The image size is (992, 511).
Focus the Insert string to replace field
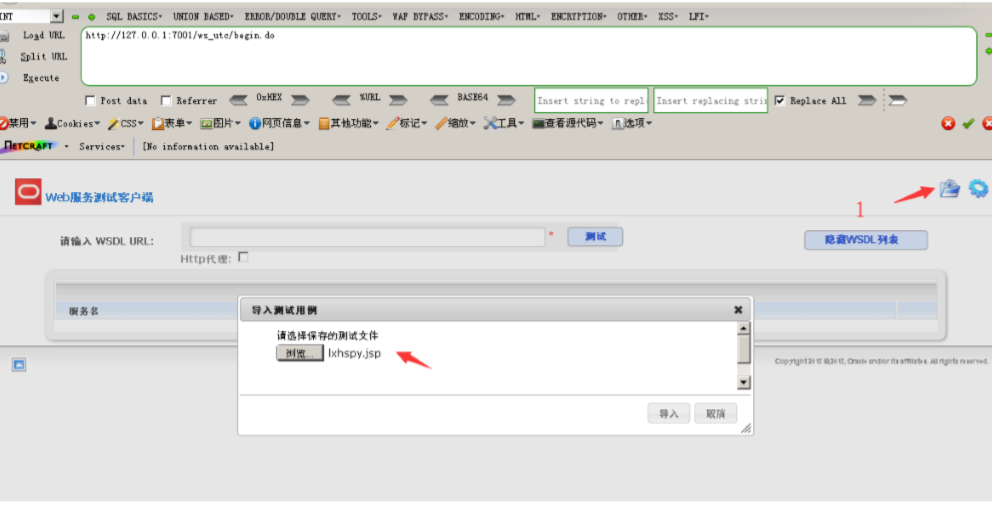[x=592, y=101]
